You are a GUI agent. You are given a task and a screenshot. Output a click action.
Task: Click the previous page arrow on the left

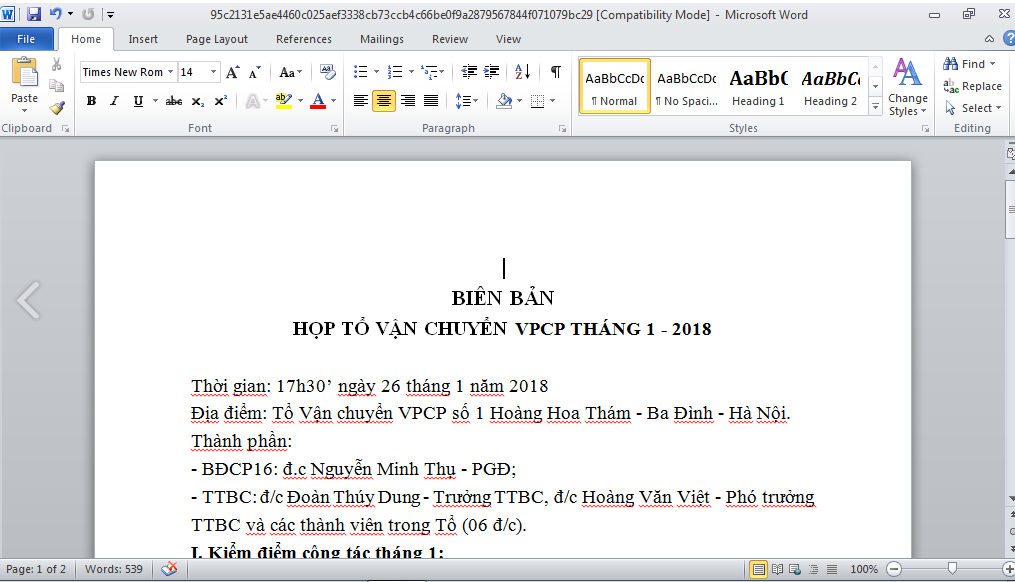click(28, 300)
